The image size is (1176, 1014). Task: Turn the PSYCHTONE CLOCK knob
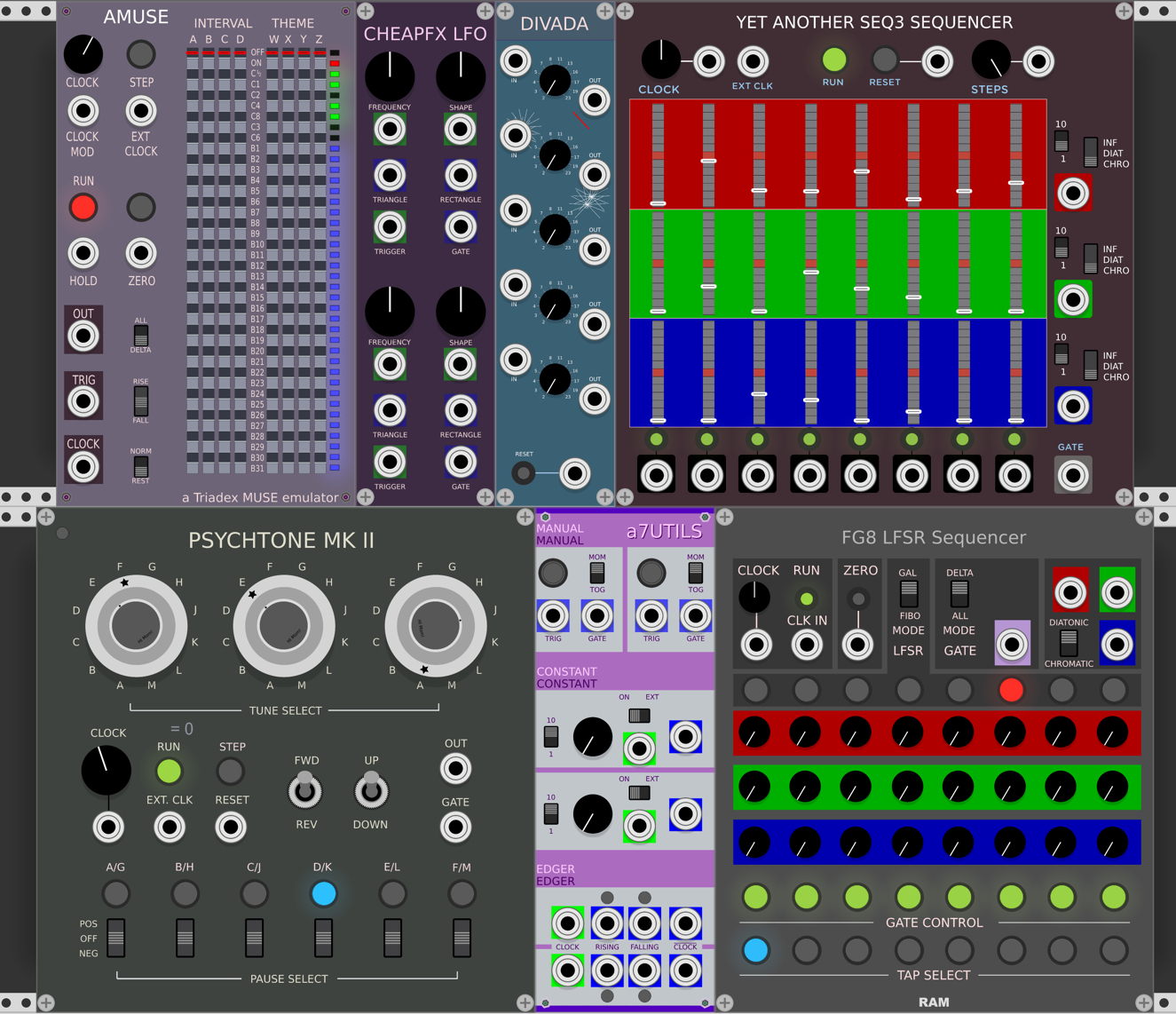[x=107, y=770]
